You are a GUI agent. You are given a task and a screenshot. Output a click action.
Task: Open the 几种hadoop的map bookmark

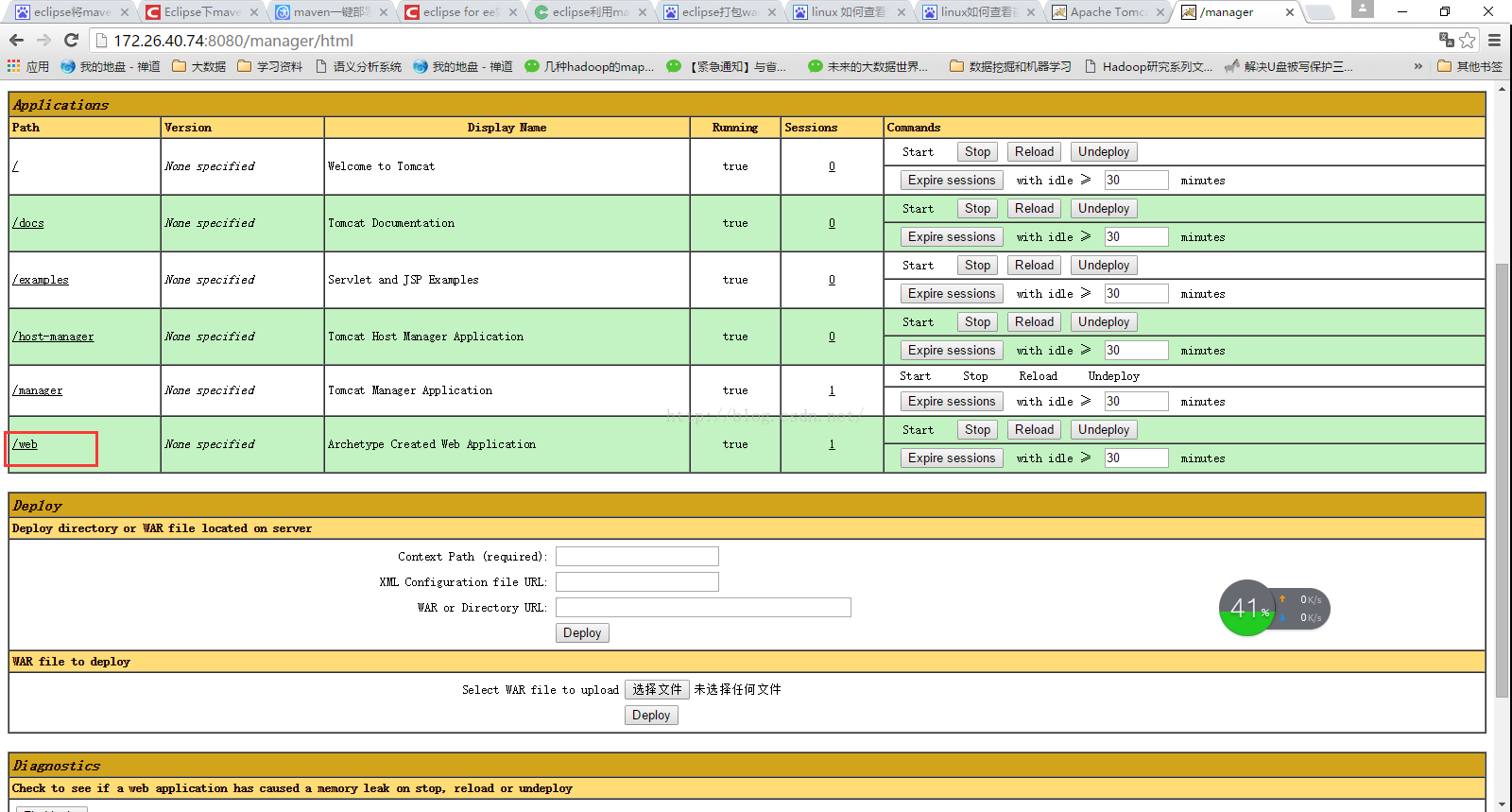590,66
